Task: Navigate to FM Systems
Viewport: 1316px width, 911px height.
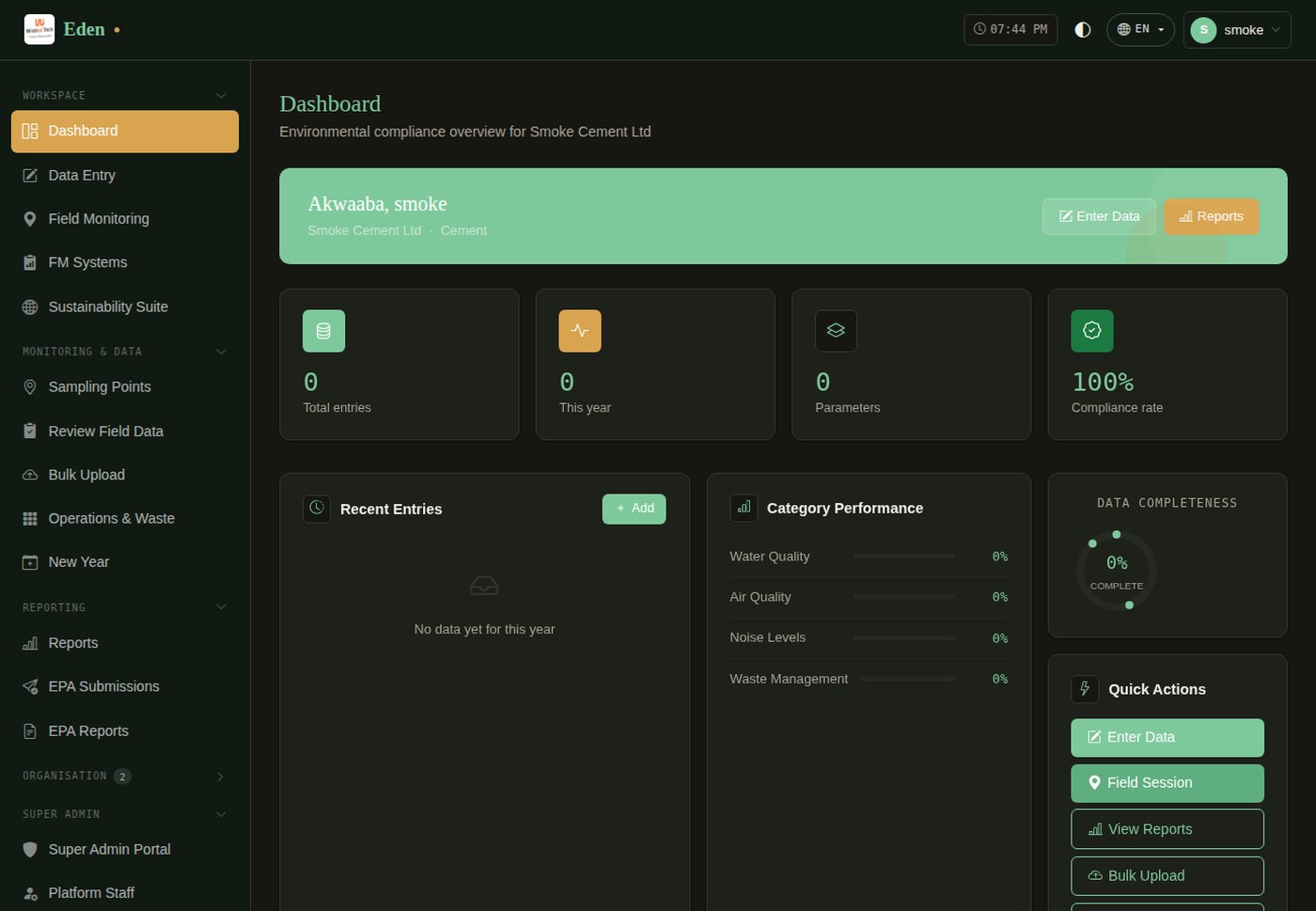Action: tap(125, 262)
